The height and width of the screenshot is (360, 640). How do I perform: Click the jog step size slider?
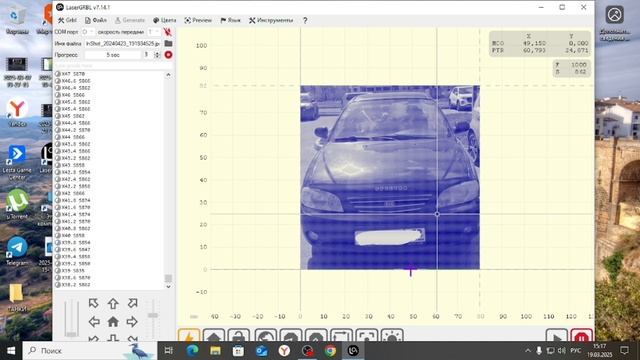pyautogui.click(x=153, y=318)
